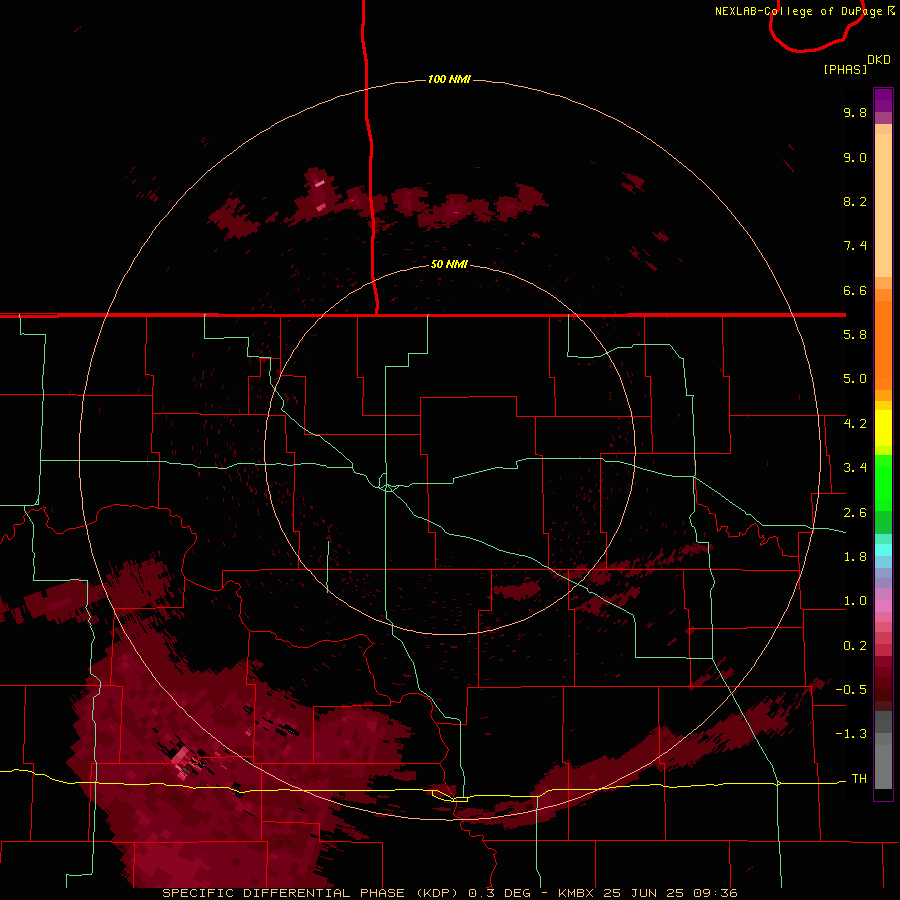900x900 pixels.
Task: Click the 4.2 legend value
Action: click(855, 424)
